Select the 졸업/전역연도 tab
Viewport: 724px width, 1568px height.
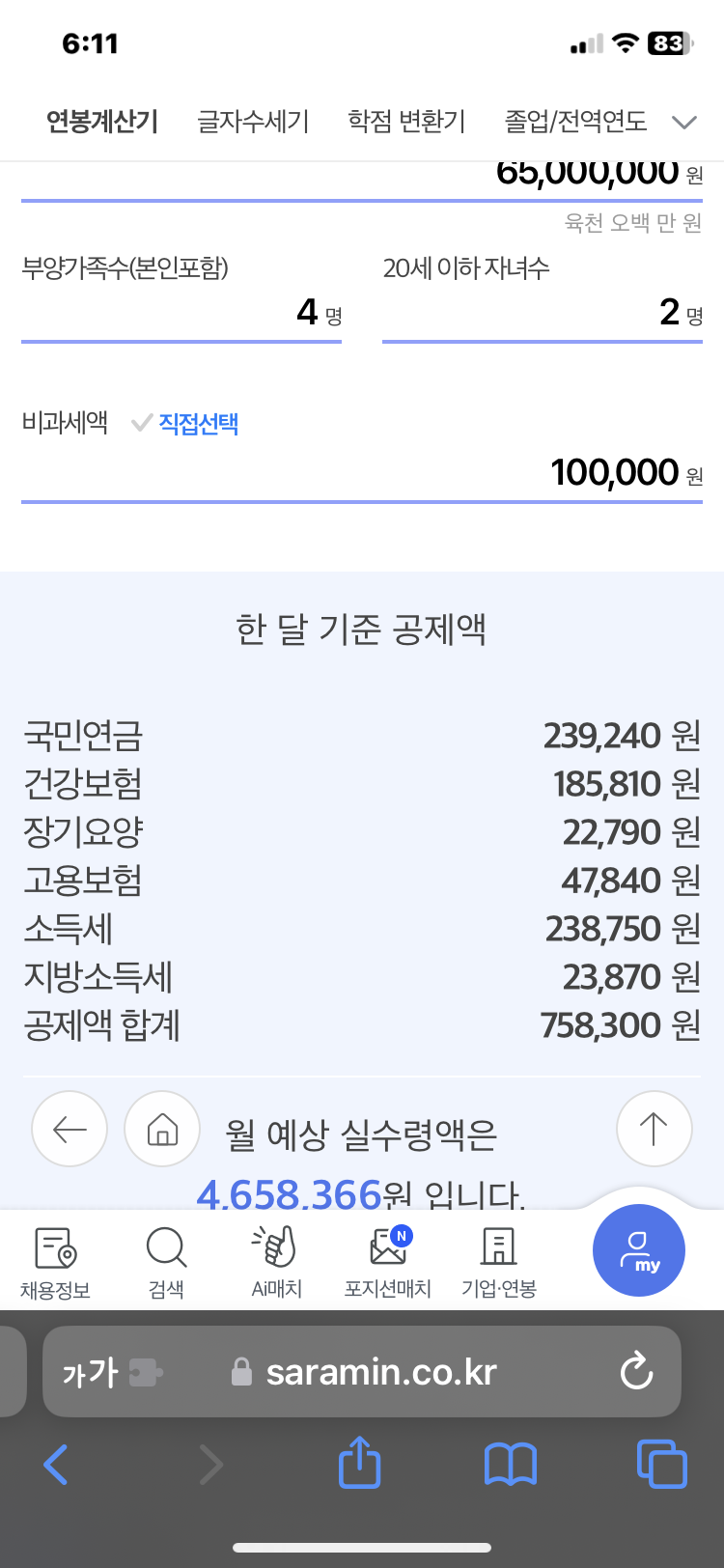[575, 122]
